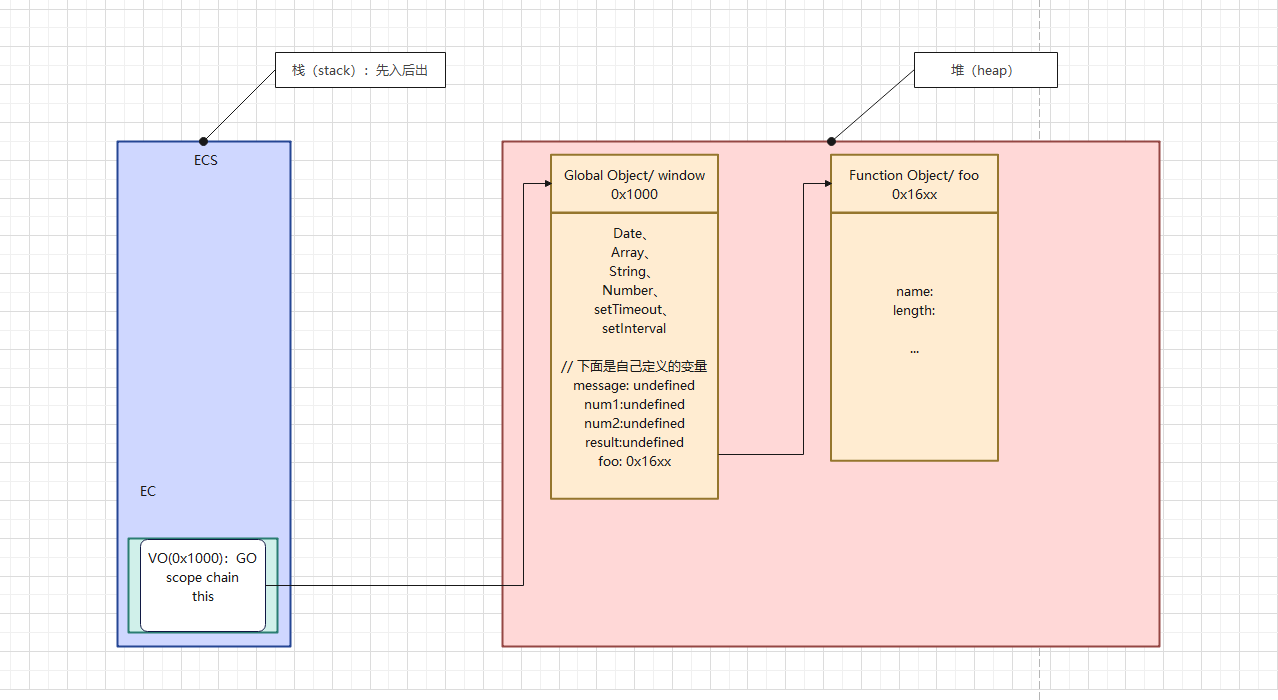Click the arrowhead pointing to Global Object
Viewport: 1278px width, 700px height.
pyautogui.click(x=545, y=184)
